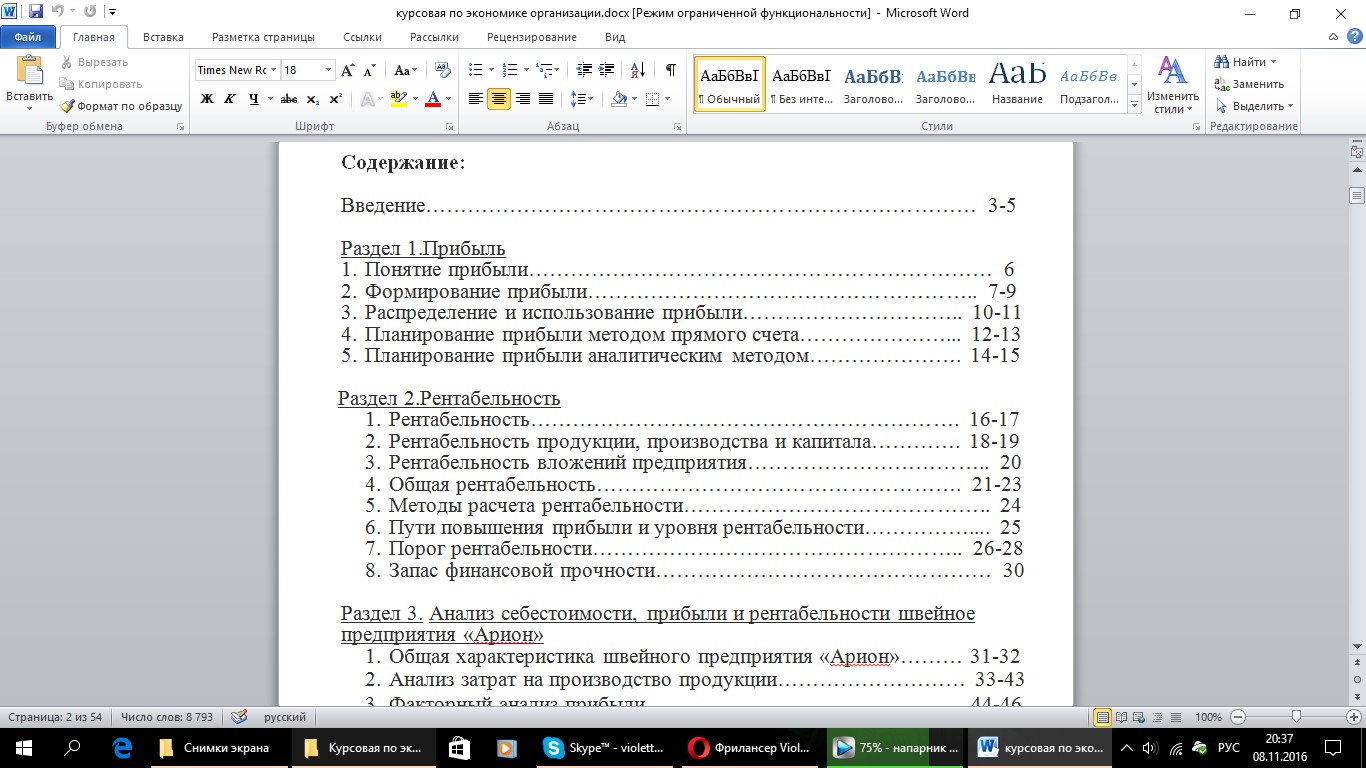Decrease paragraph indent
The width and height of the screenshot is (1366, 768).
tap(584, 70)
